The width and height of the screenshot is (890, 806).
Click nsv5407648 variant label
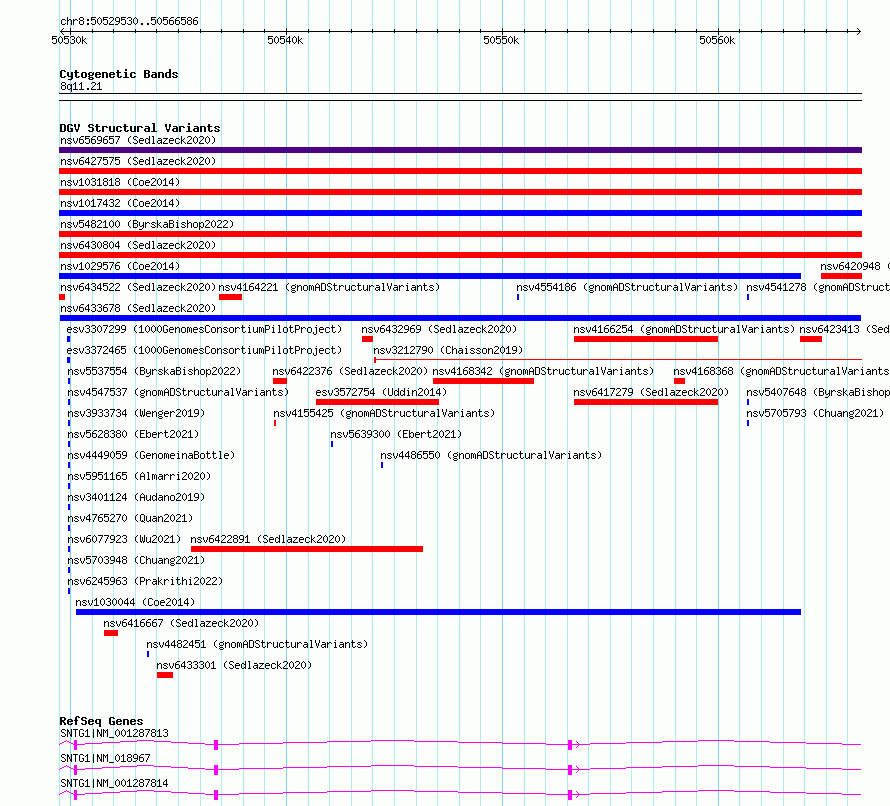(x=818, y=392)
